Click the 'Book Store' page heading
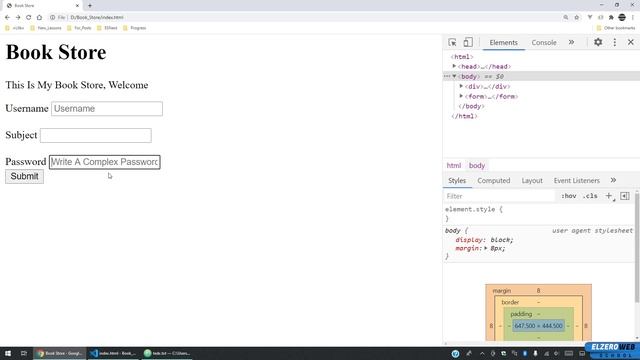Screen dimensions: 640x360 click(x=56, y=52)
